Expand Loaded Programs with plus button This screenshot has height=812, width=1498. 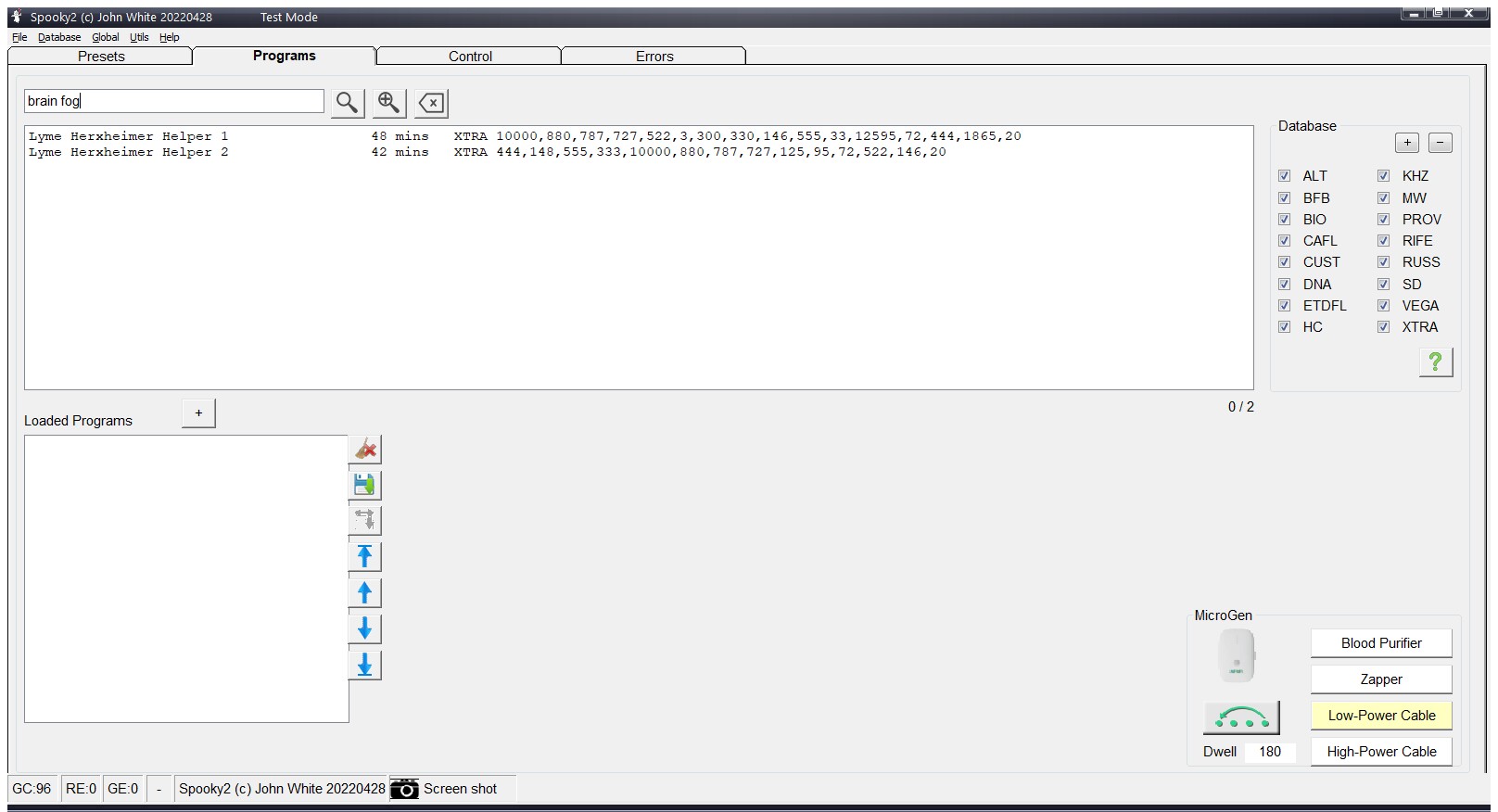(x=198, y=413)
